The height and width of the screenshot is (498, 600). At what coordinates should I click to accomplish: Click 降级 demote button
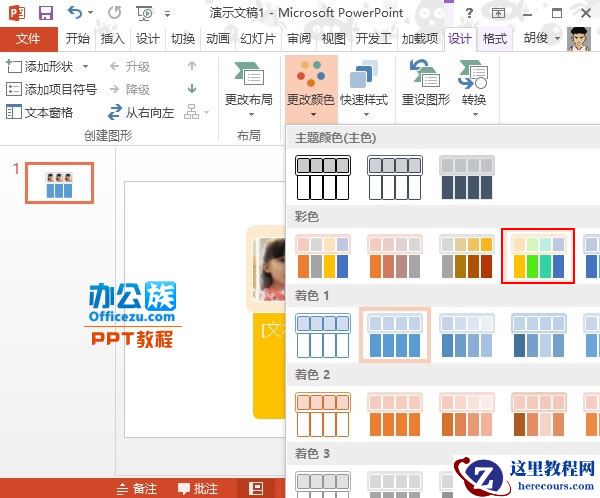pos(130,90)
